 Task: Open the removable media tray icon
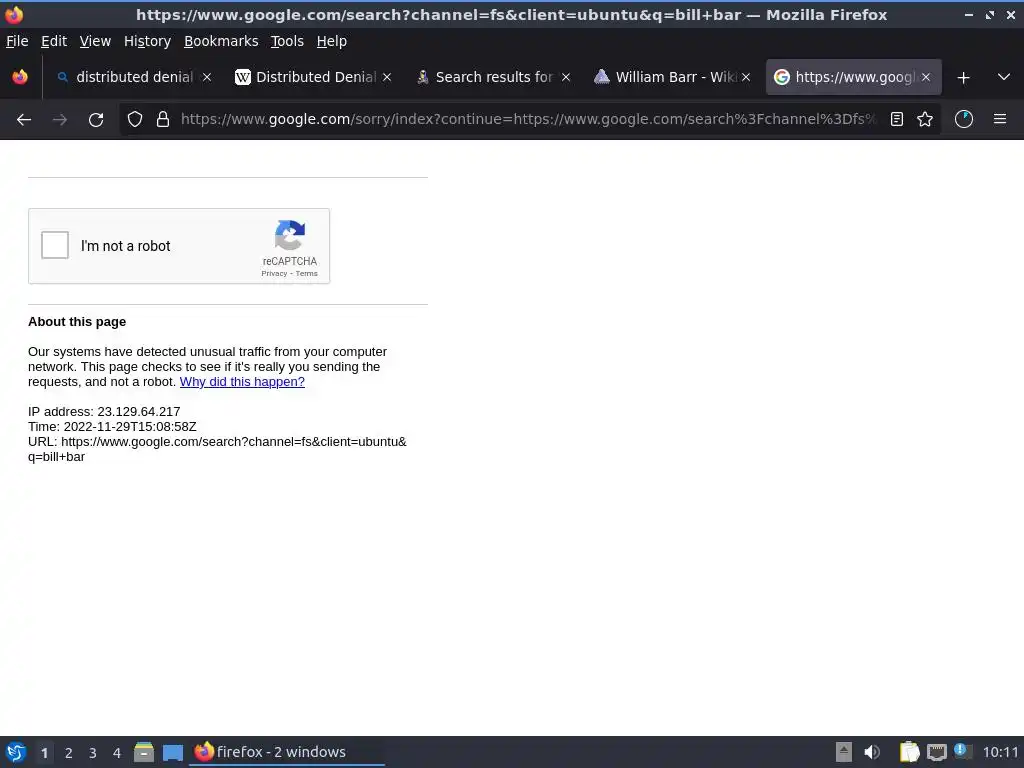844,752
